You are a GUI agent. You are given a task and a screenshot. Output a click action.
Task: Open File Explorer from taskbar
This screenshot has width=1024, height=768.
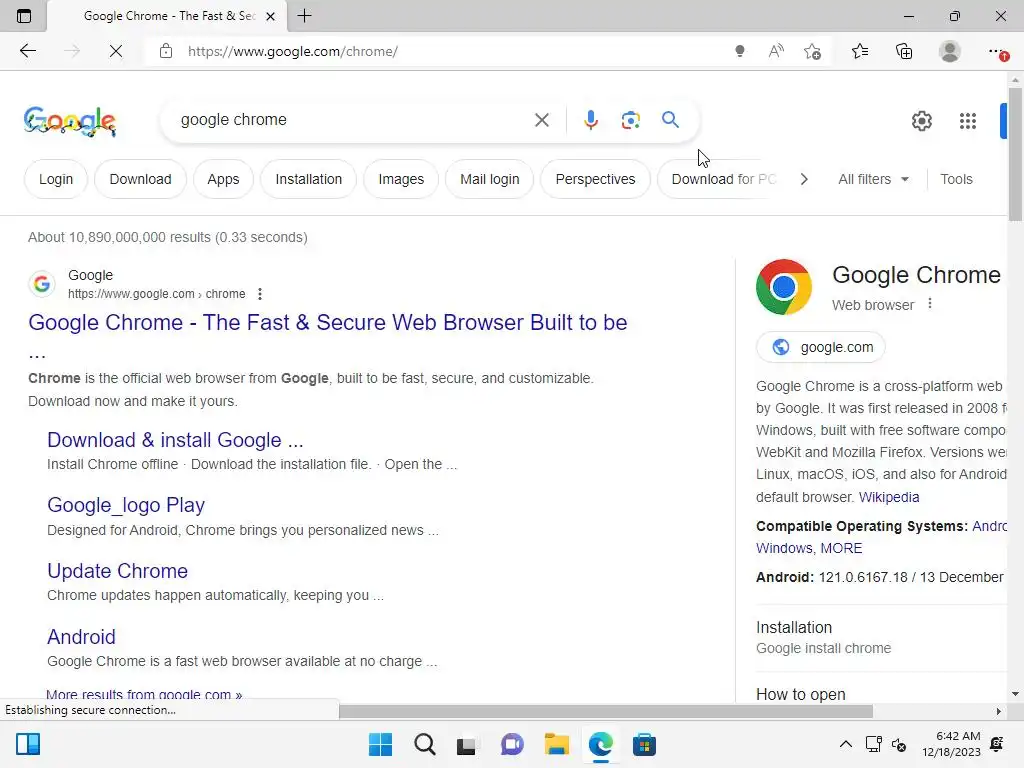click(x=556, y=744)
